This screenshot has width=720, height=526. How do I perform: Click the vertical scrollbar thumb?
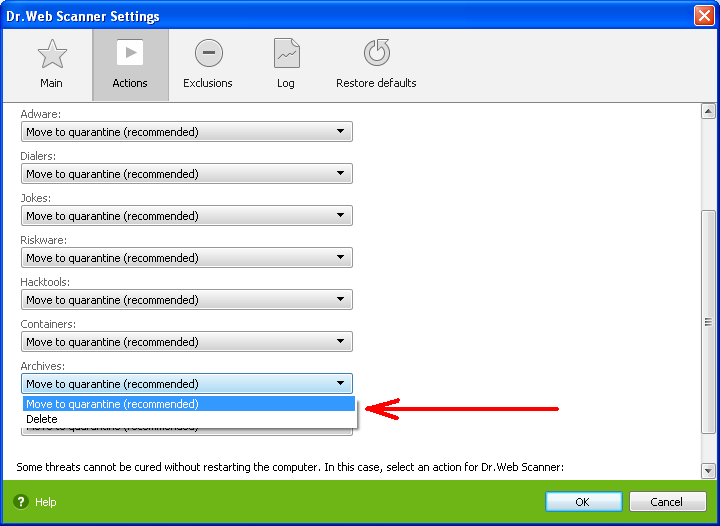[708, 322]
